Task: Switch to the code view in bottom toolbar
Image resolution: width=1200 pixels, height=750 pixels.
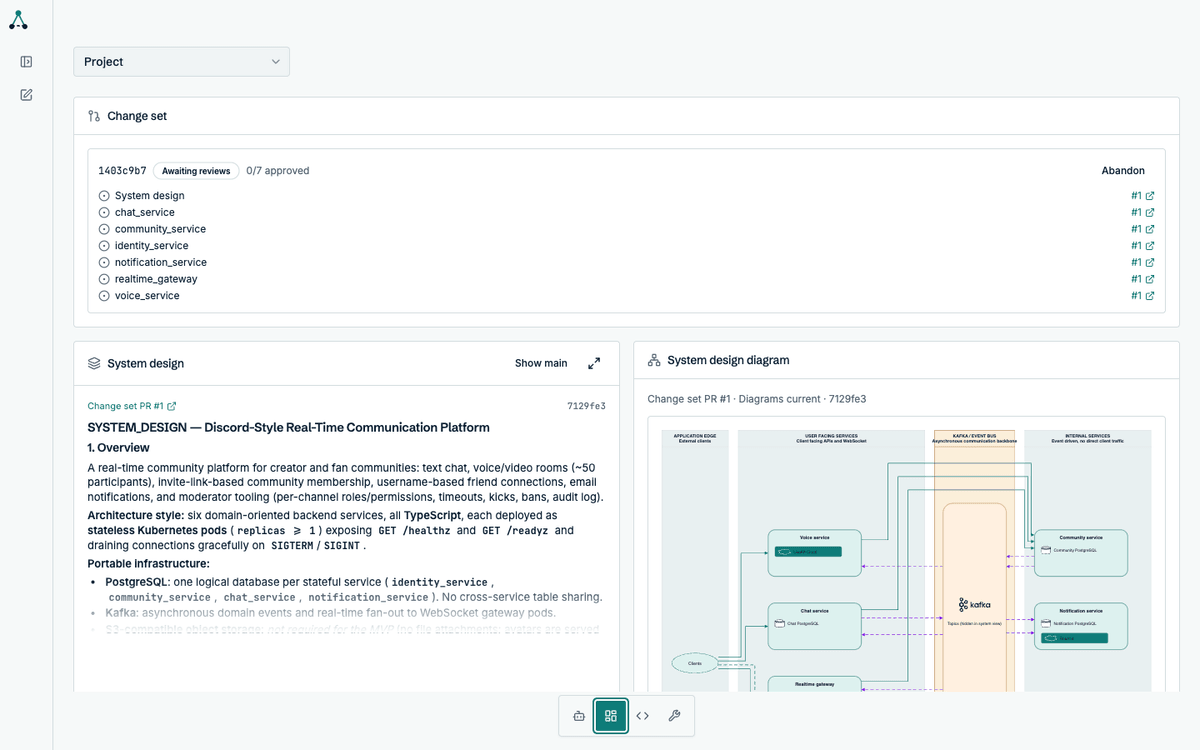Action: click(x=642, y=716)
